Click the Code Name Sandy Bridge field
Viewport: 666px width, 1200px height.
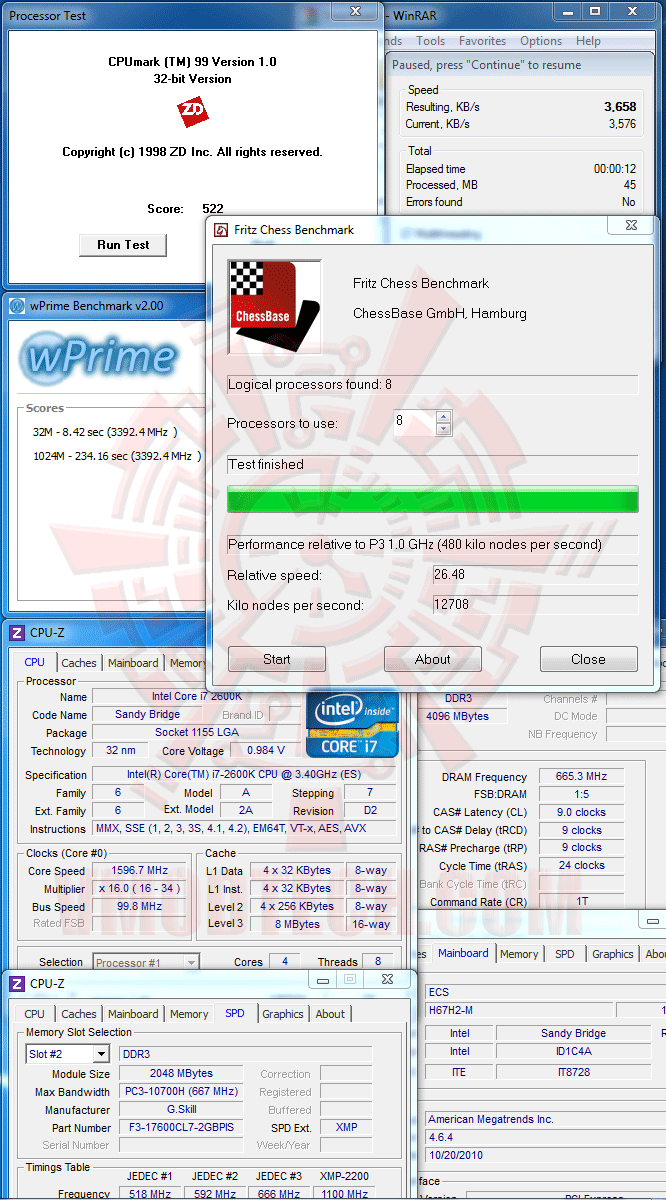(x=148, y=714)
